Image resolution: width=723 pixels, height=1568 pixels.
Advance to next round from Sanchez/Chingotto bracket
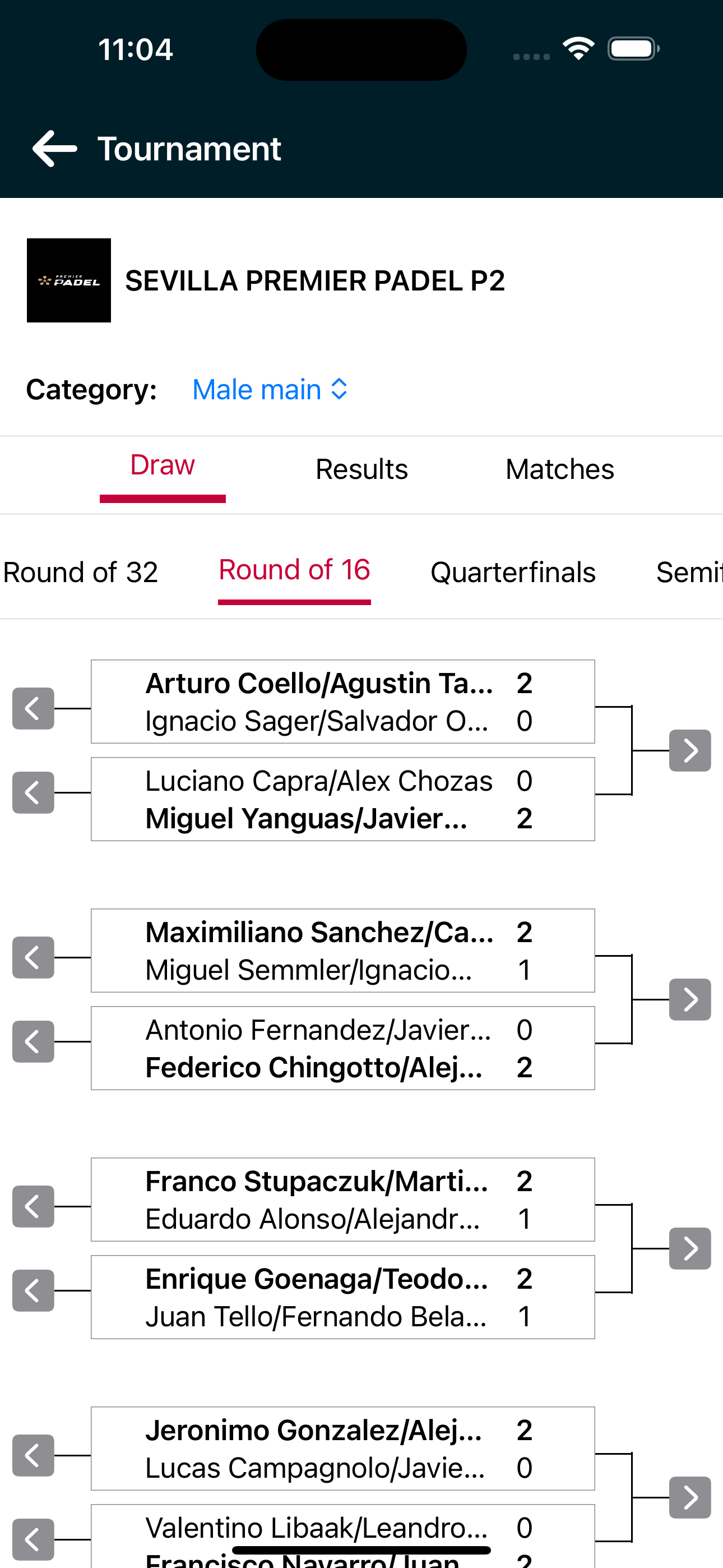(690, 999)
